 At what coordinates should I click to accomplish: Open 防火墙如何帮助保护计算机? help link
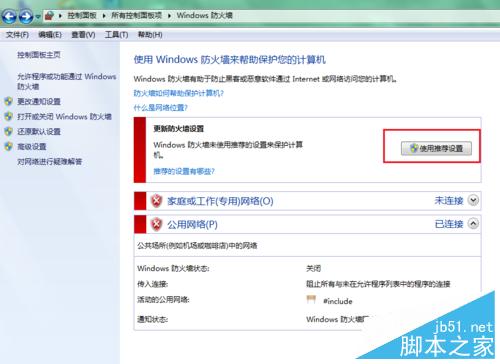click(x=178, y=93)
